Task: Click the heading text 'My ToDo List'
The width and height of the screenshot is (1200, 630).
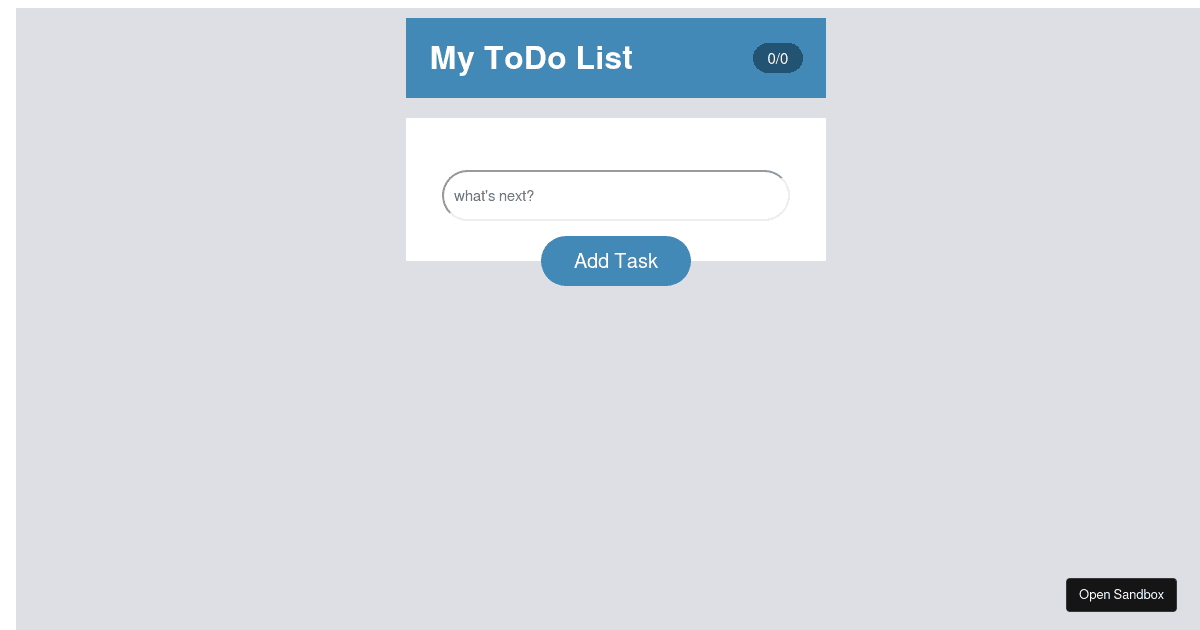Action: 531,58
